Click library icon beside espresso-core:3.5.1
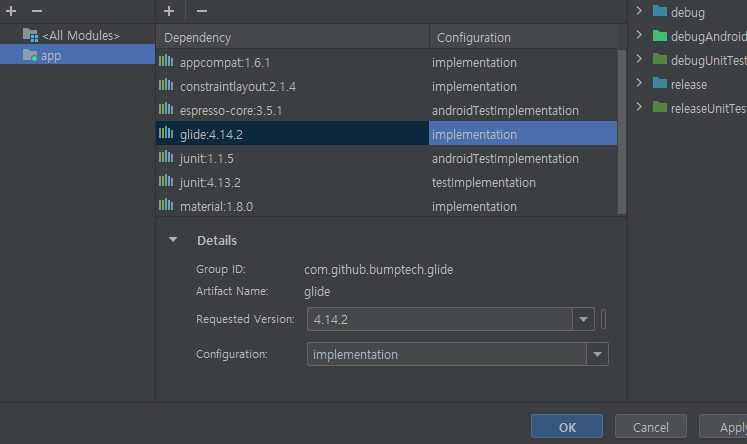 tap(166, 109)
